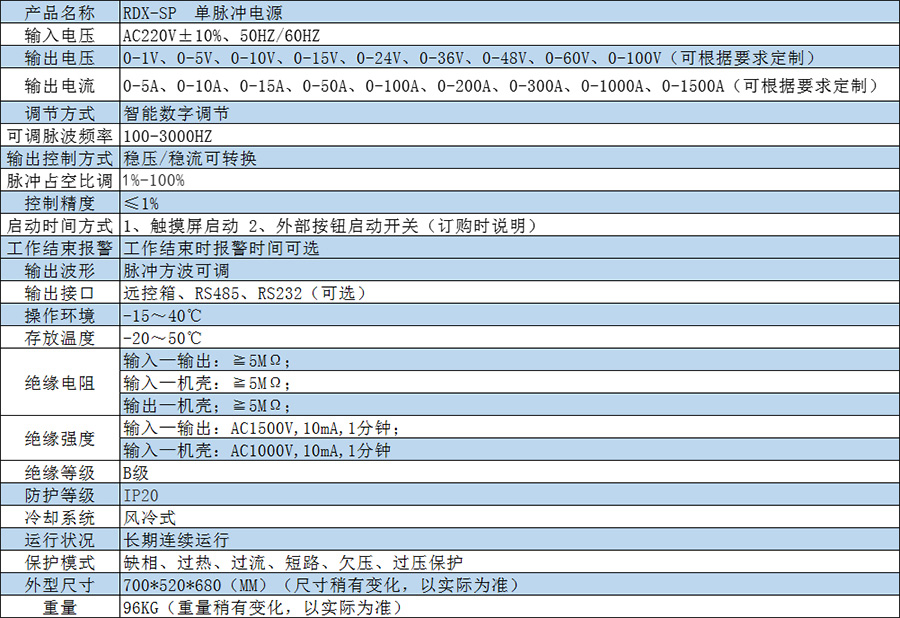Image resolution: width=900 pixels, height=618 pixels.
Task: Click the '脉冲占空比调' label
Action: (x=60, y=181)
